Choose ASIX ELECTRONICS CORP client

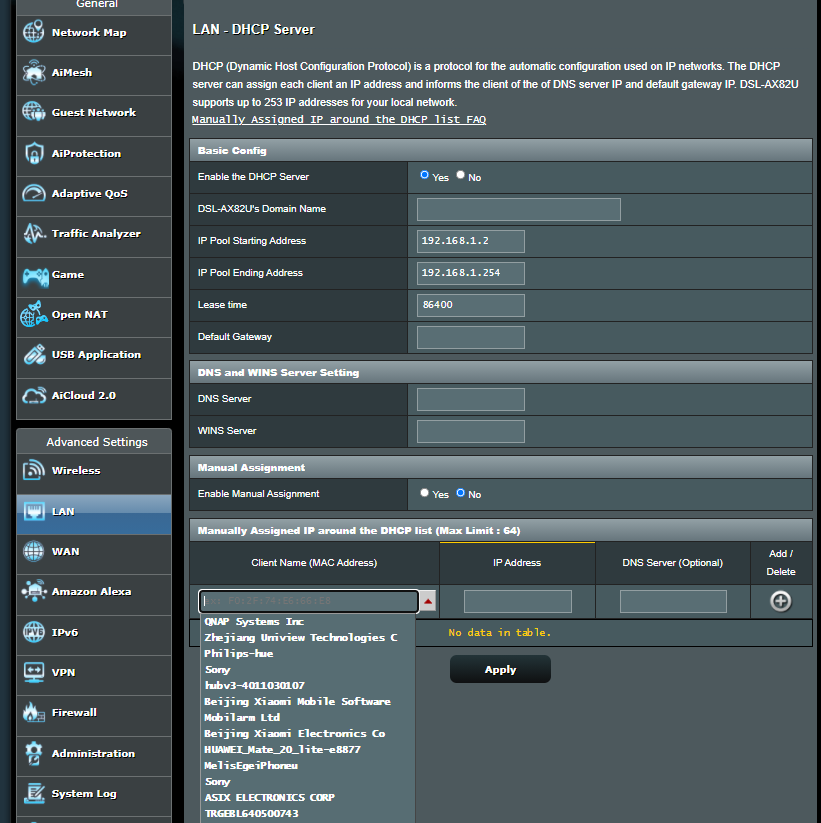(x=270, y=797)
